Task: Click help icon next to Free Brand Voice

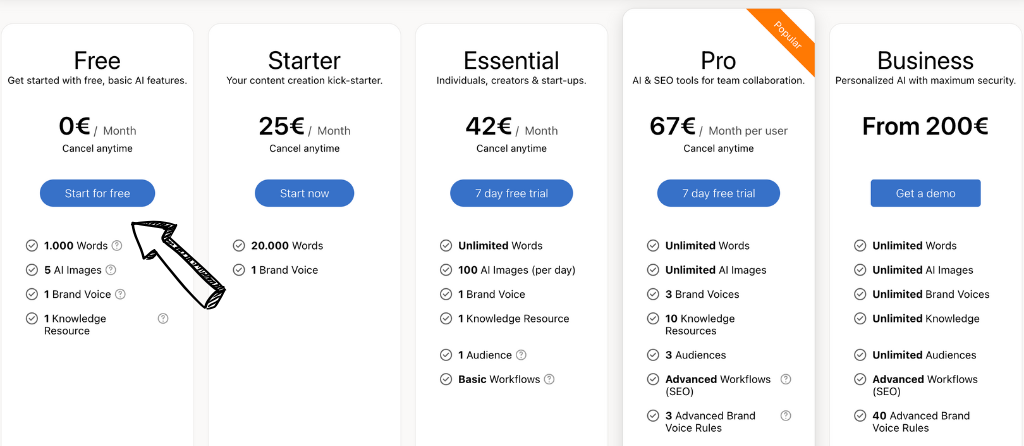Action: [x=120, y=294]
